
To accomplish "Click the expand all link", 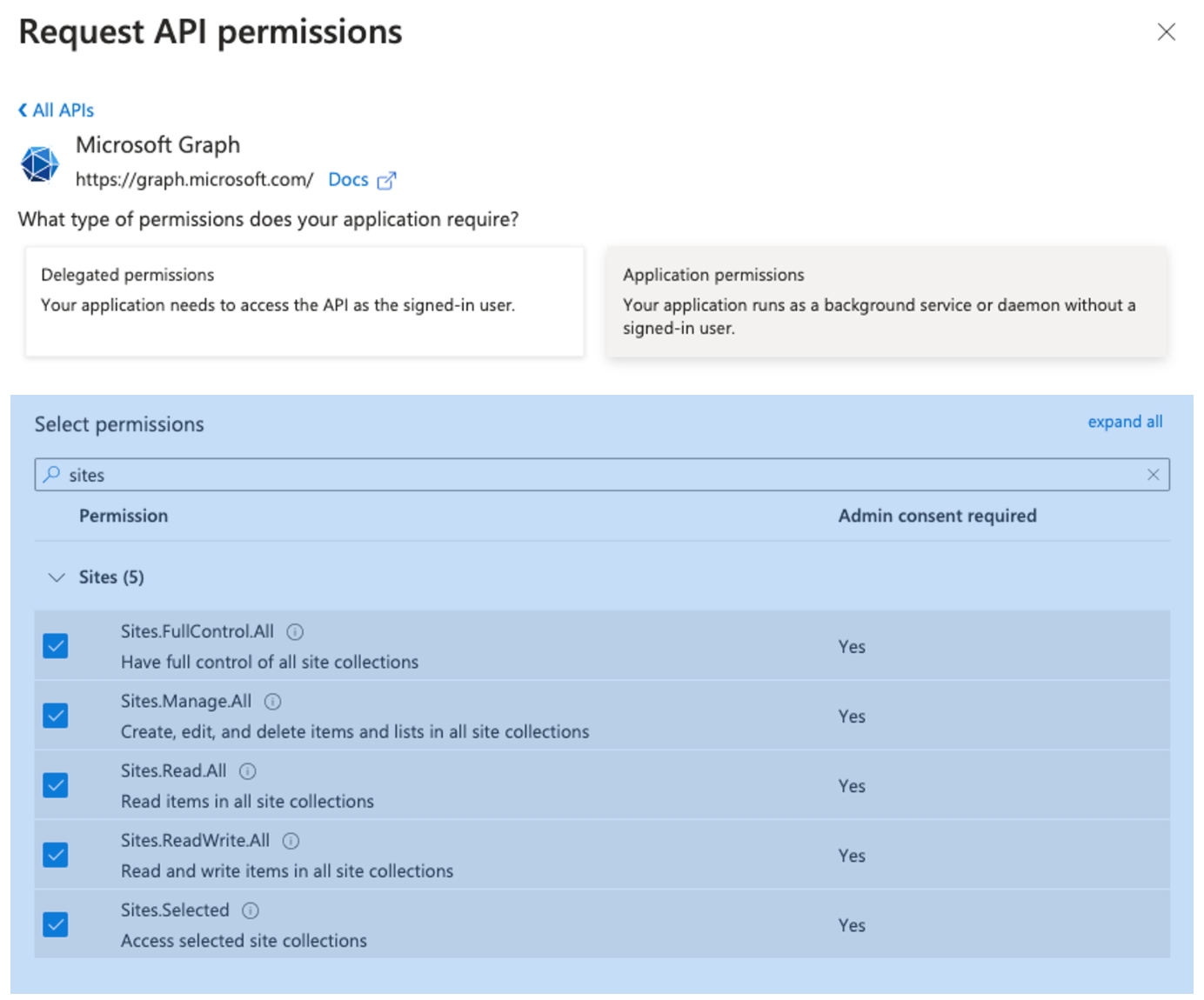I will (x=1125, y=422).
